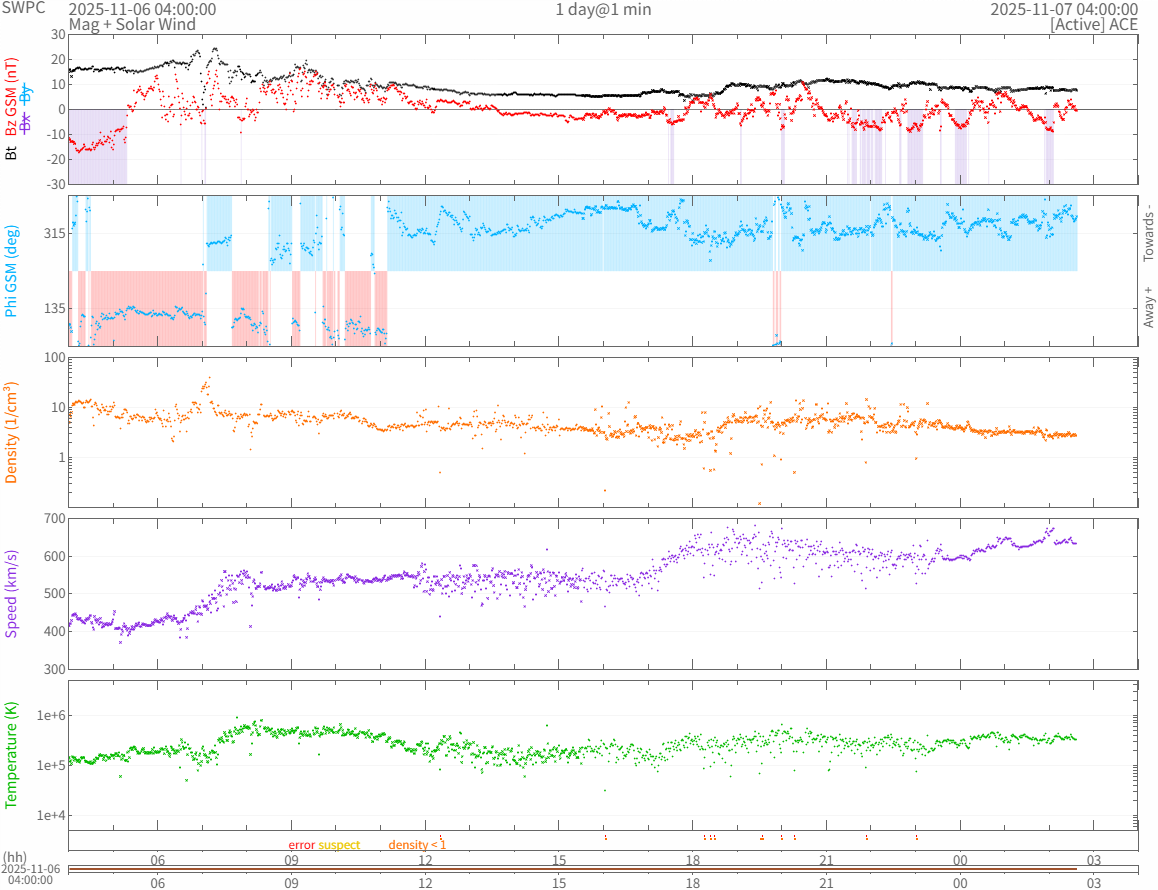Click the 100 tick on Density axis
The width and height of the screenshot is (1158, 890).
55,358
